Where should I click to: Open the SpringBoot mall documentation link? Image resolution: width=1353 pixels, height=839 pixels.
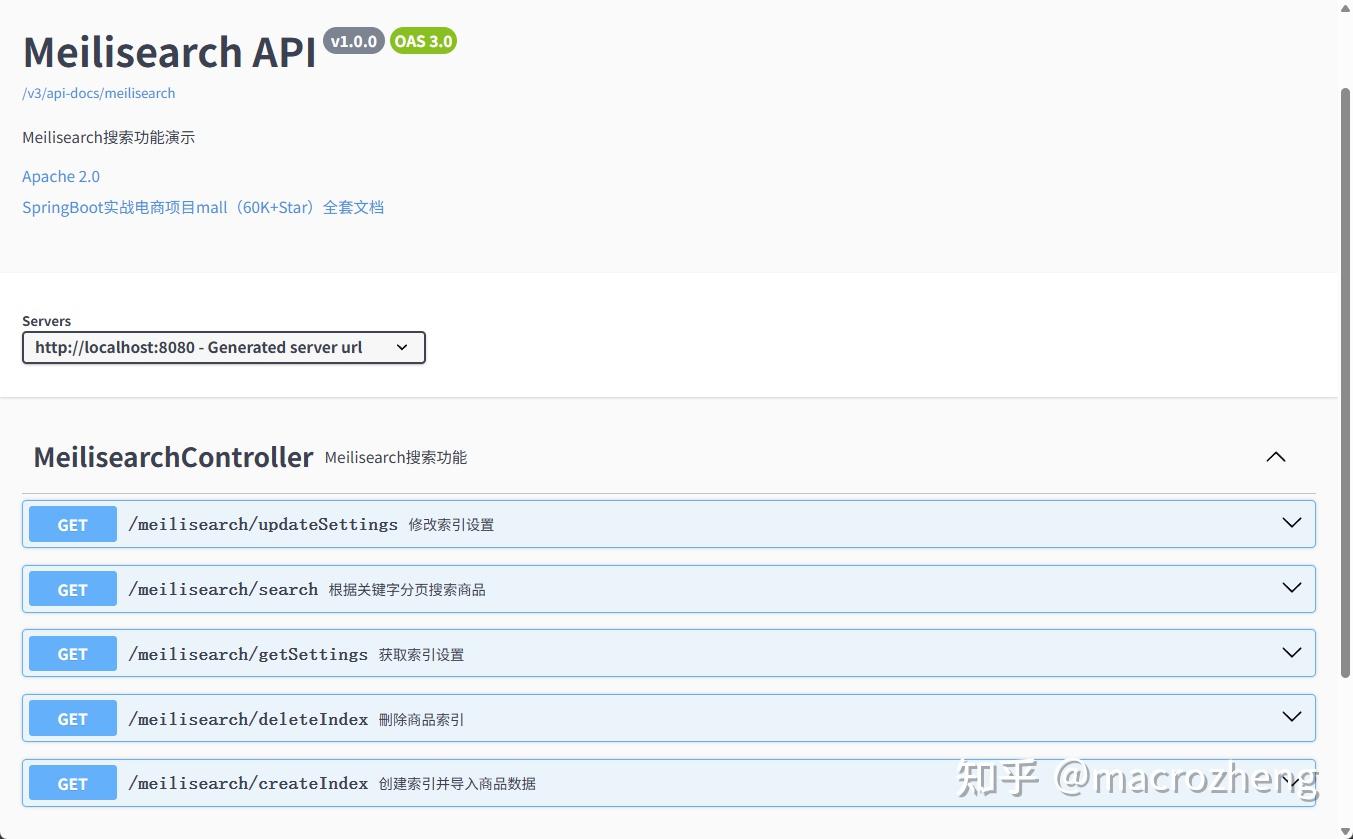pos(203,207)
